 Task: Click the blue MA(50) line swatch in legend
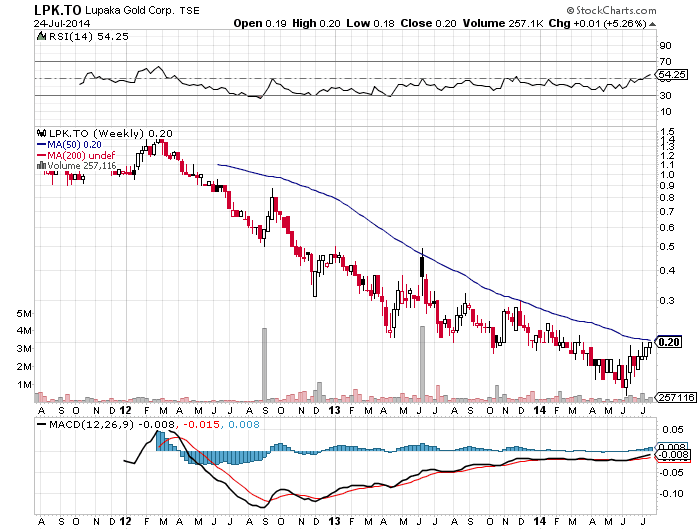click(42, 145)
